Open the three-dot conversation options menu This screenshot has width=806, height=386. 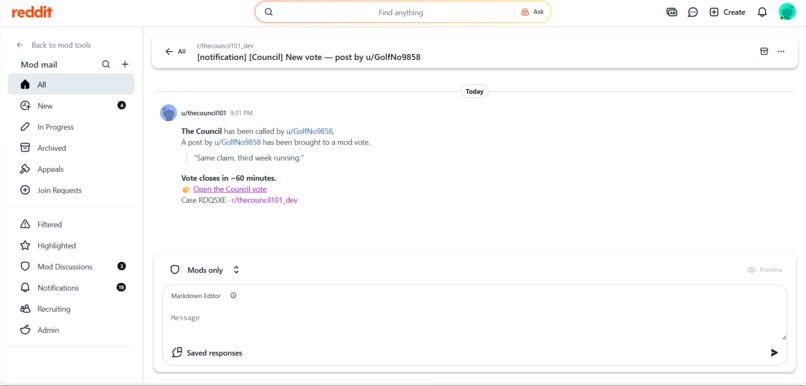click(781, 51)
